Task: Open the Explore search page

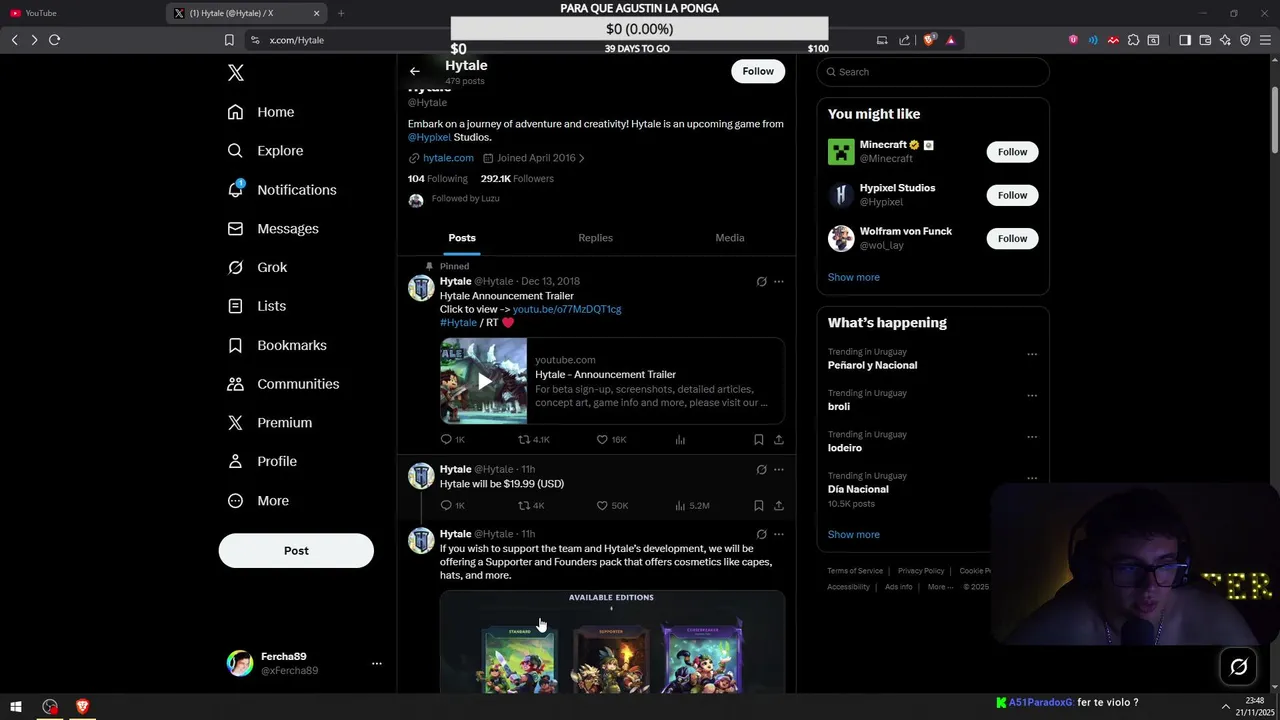Action: coord(265,151)
